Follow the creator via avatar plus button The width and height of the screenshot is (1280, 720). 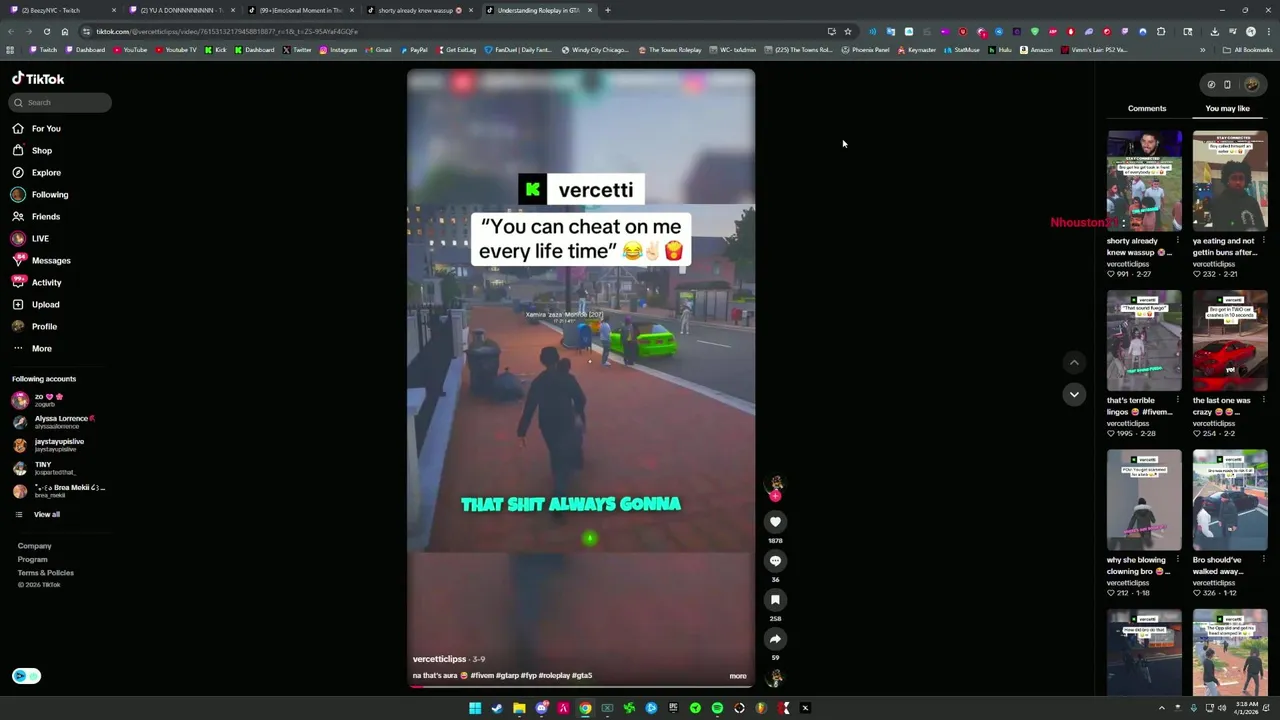coord(775,496)
